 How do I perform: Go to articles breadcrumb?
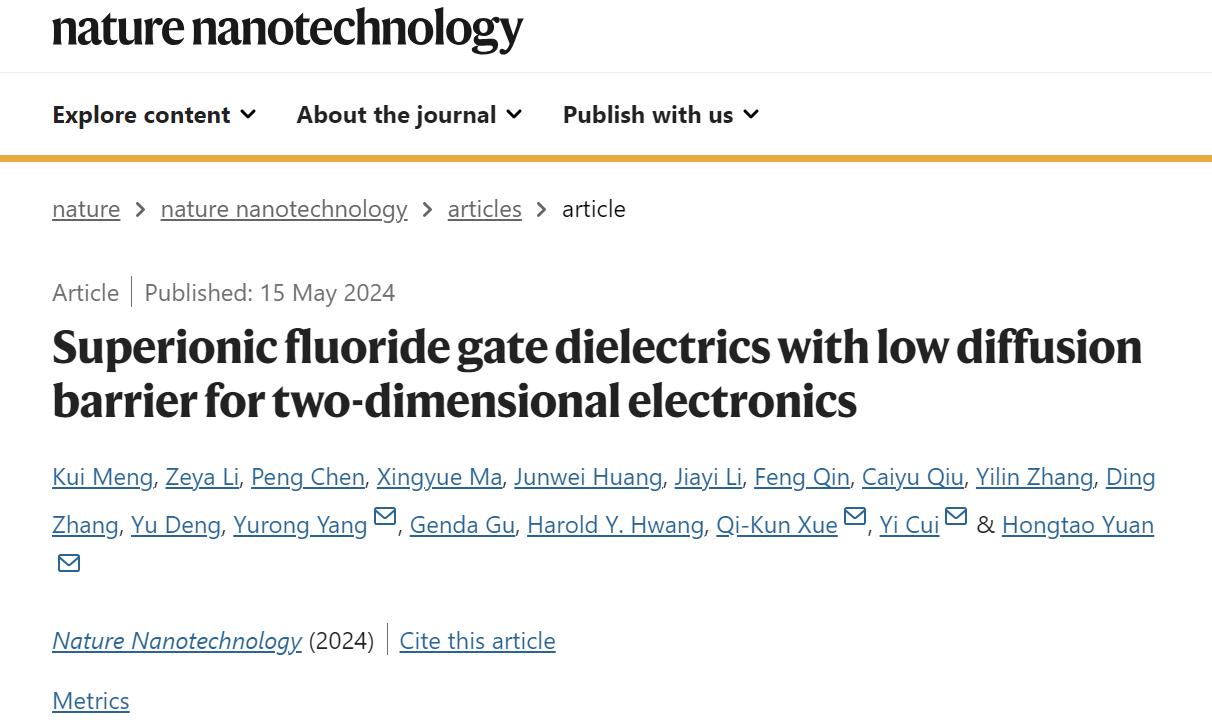485,209
